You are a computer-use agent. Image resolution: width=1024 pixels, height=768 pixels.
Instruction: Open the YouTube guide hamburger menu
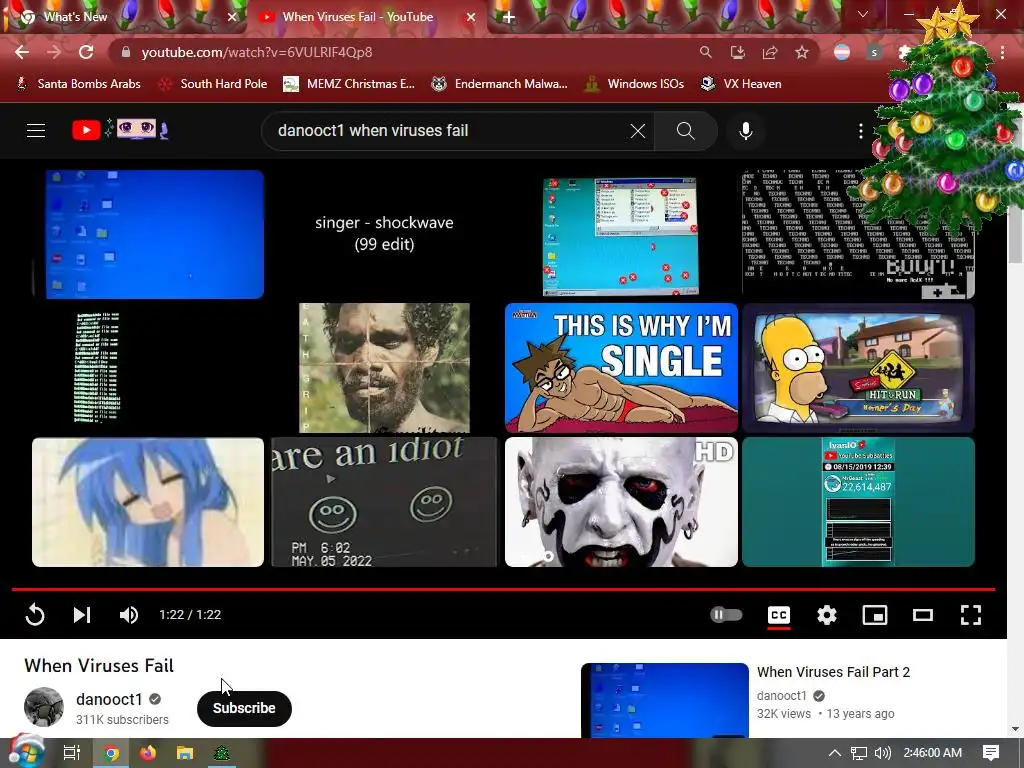[36, 131]
